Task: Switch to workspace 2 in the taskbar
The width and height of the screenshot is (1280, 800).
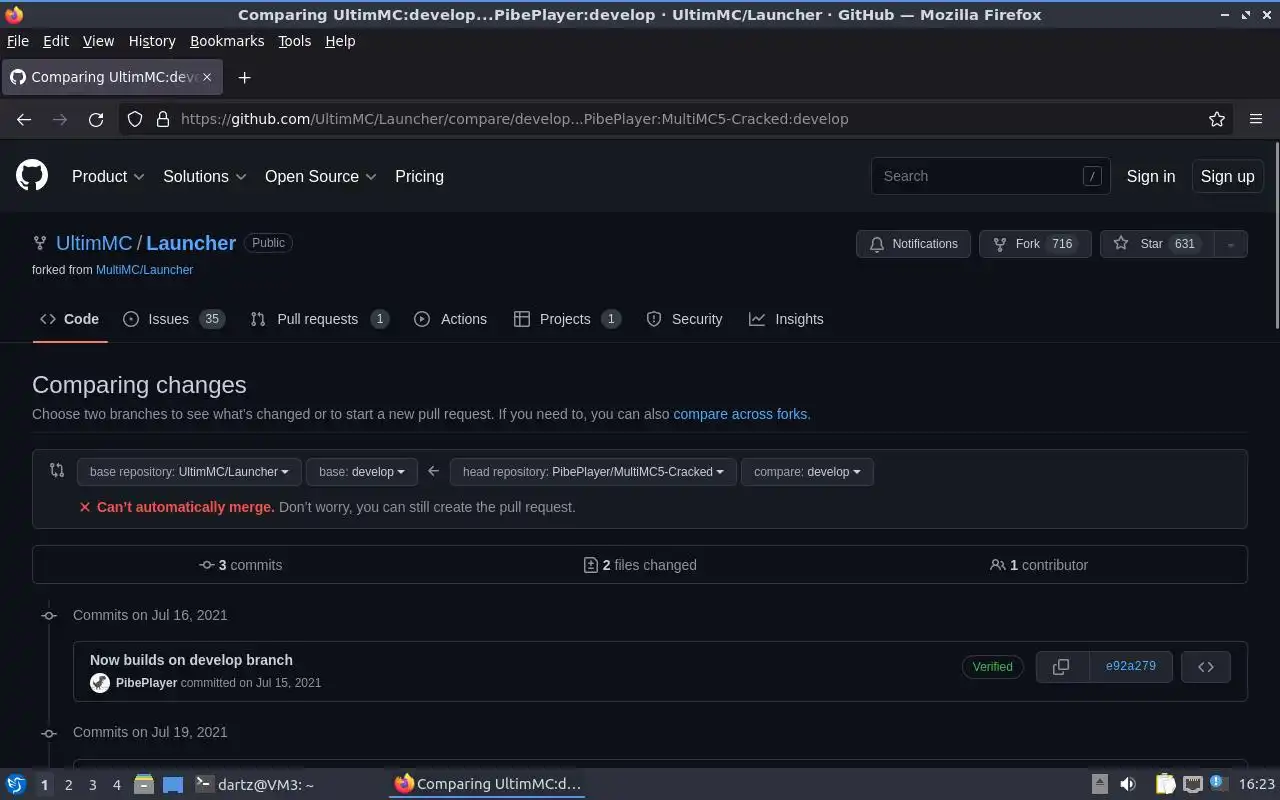Action: pos(68,785)
